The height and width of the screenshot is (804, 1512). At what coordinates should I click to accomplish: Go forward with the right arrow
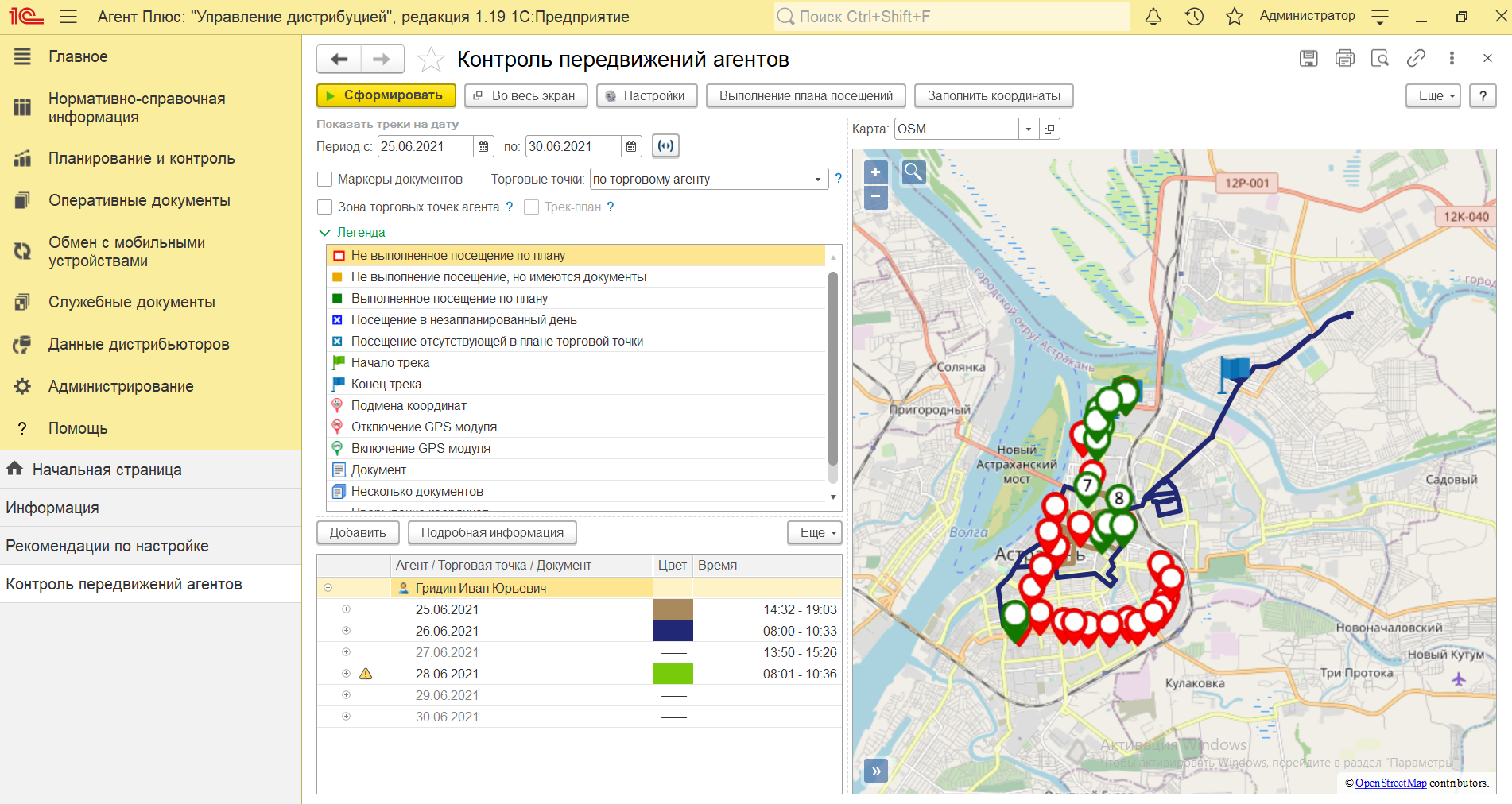[x=382, y=60]
